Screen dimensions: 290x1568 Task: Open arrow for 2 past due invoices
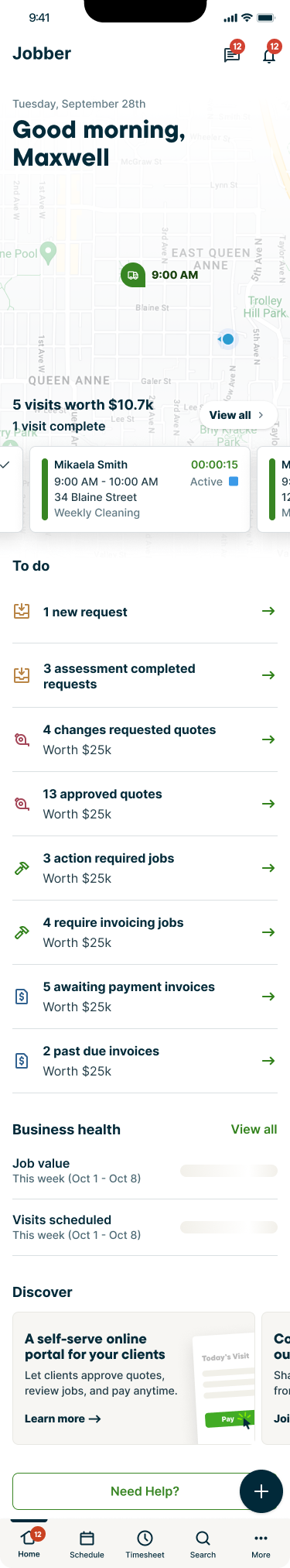click(x=268, y=1061)
